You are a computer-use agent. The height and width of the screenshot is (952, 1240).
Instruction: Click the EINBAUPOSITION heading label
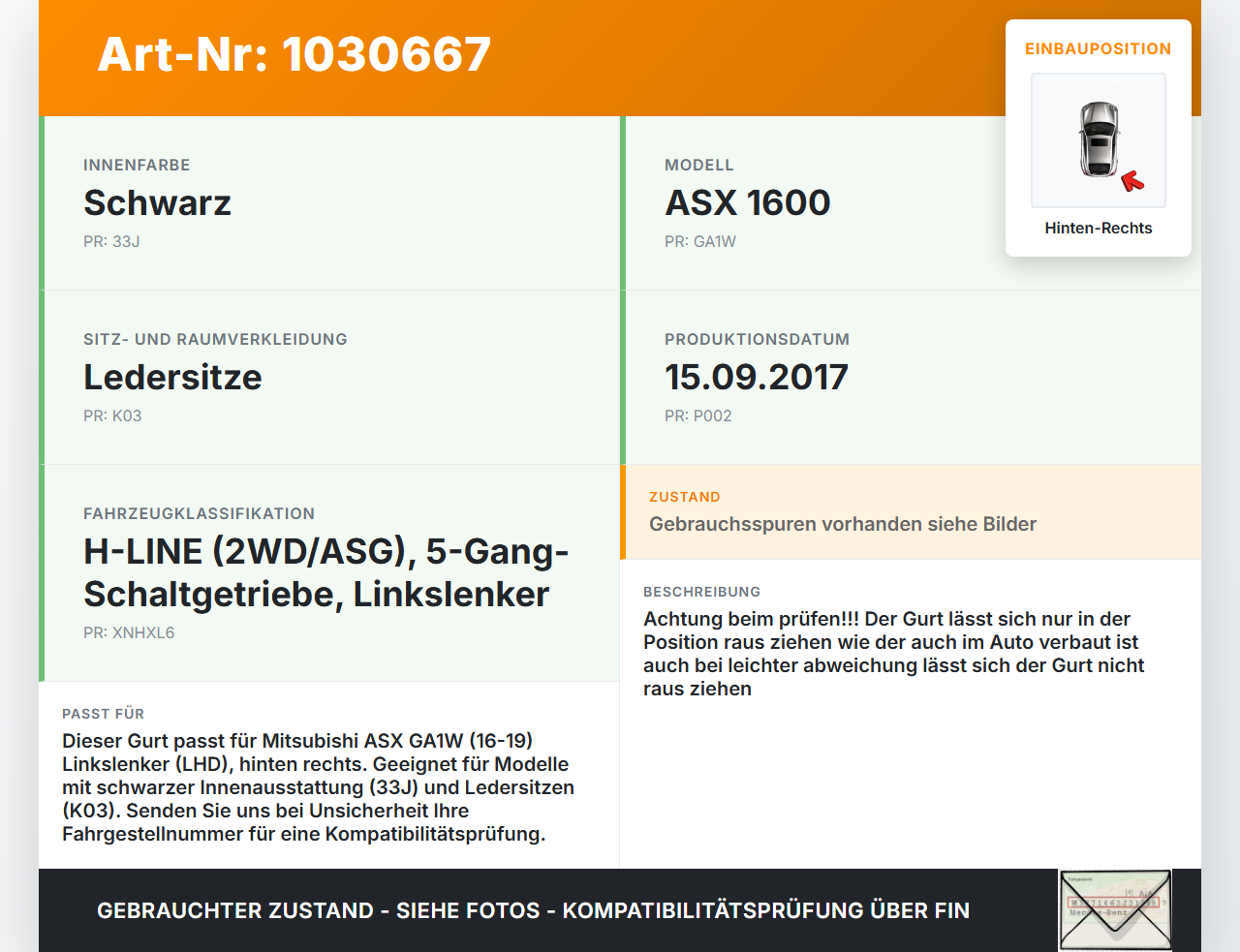click(x=1098, y=48)
